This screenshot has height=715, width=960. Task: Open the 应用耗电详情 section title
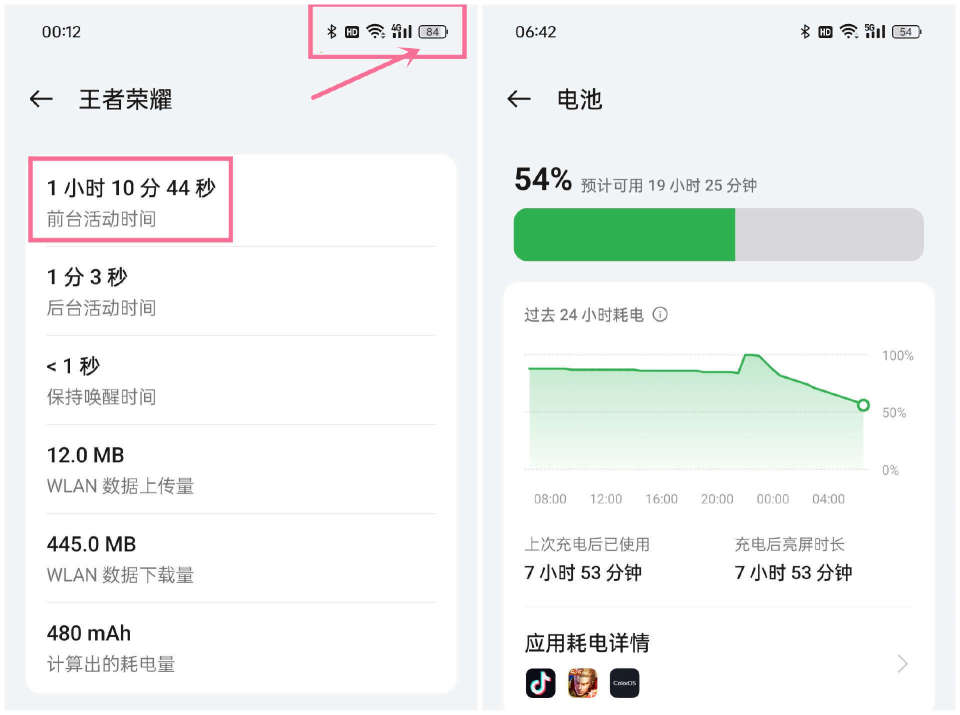click(587, 643)
